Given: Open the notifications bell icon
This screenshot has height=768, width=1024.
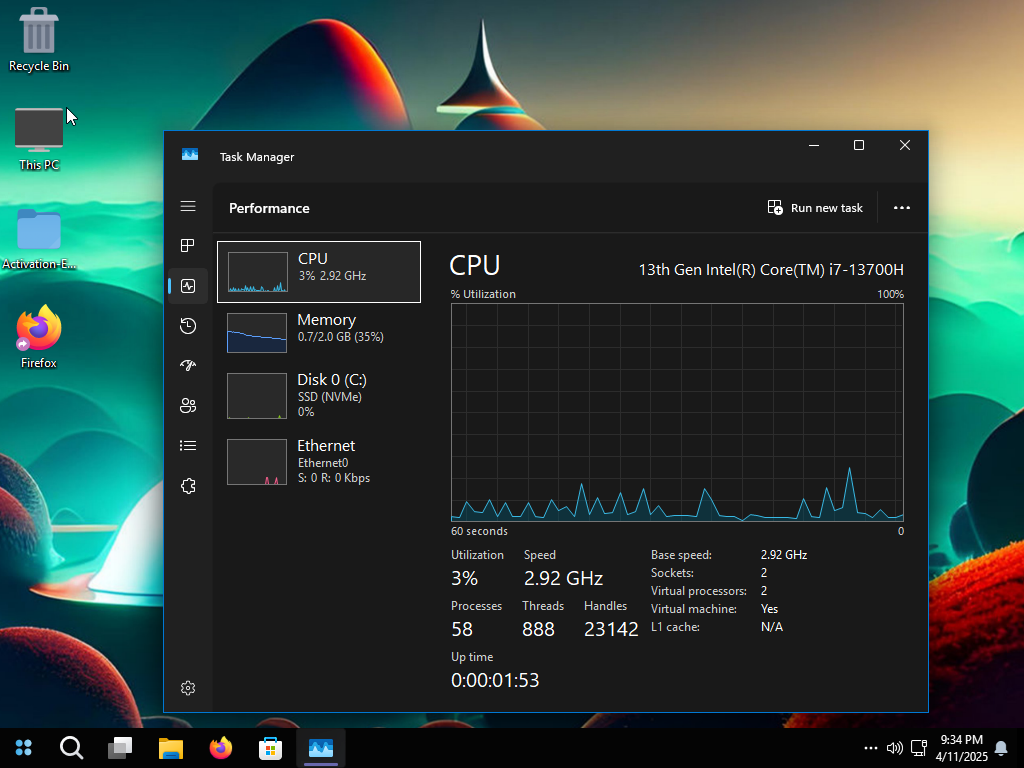Looking at the screenshot, I should (1000, 748).
